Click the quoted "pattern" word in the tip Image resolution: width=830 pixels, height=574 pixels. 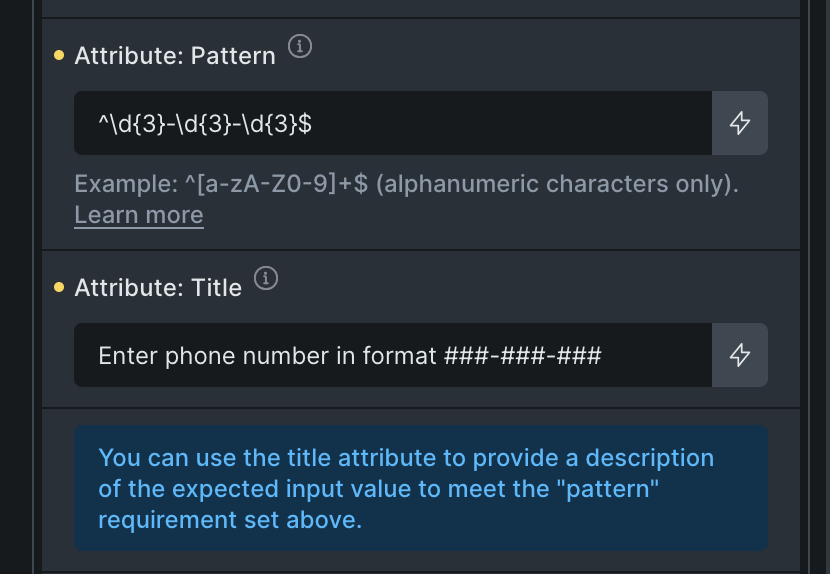[614, 490]
